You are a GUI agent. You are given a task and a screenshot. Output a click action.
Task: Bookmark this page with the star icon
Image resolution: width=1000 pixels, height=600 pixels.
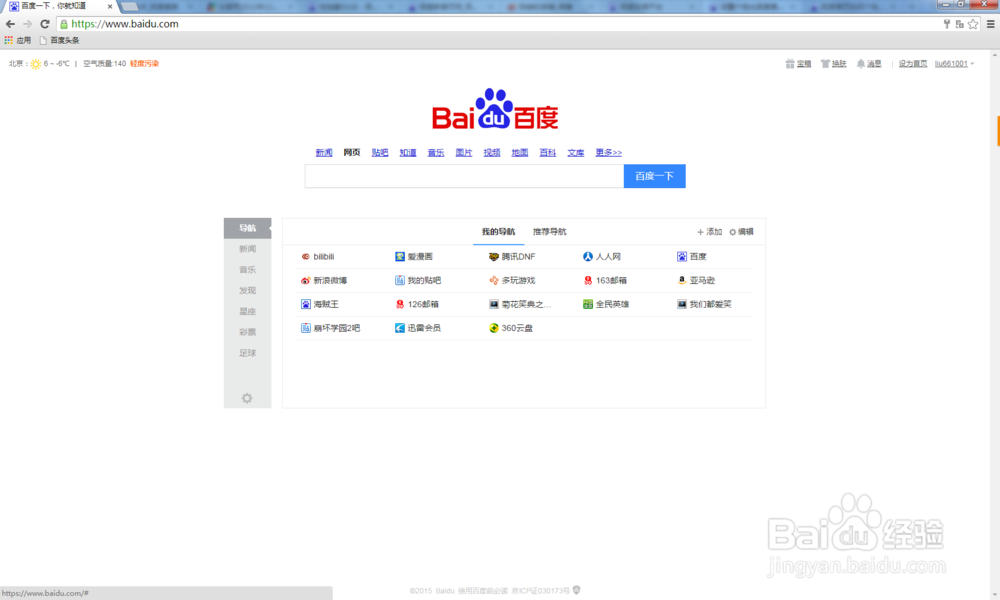(973, 24)
